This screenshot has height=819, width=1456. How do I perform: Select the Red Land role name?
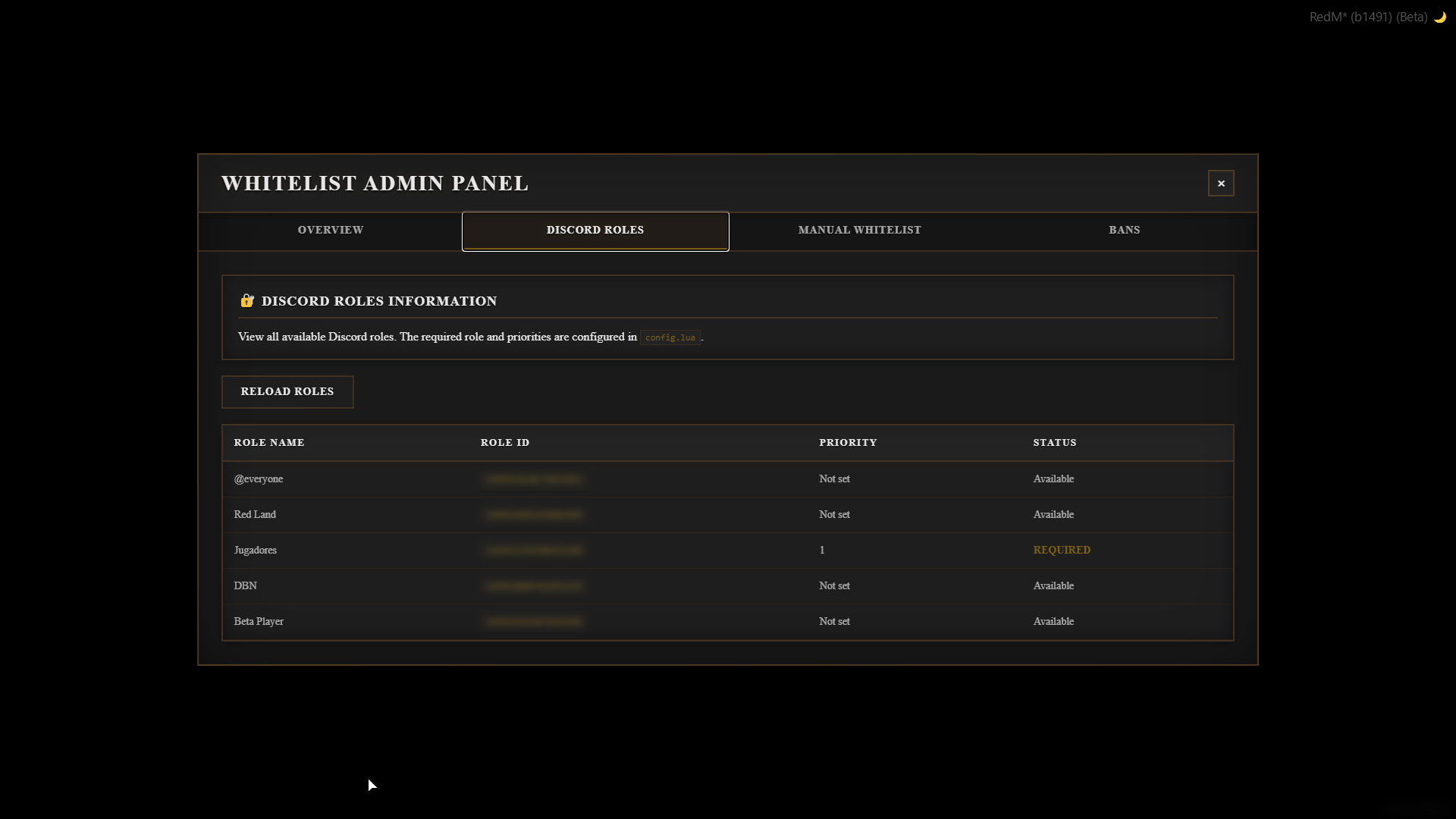(x=255, y=515)
